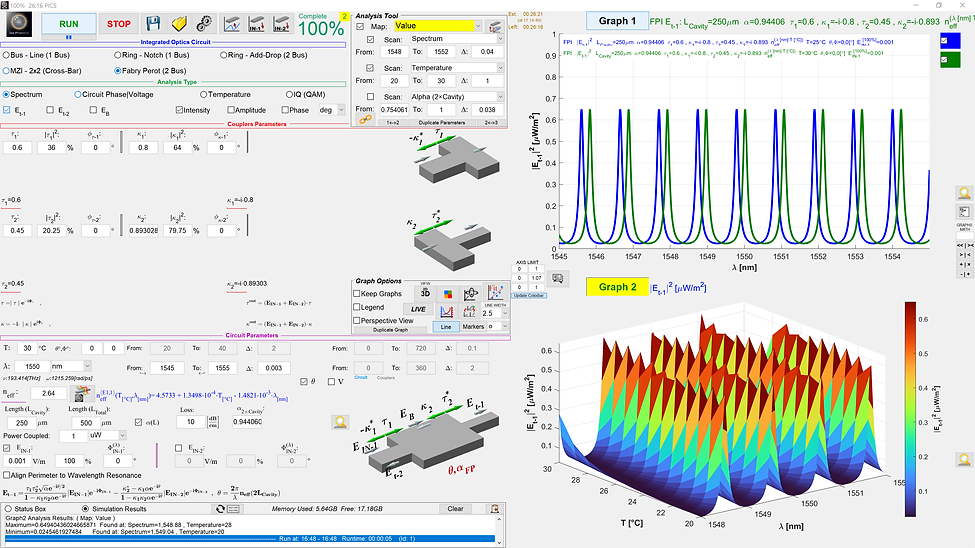This screenshot has height=548, width=975.
Task: Click the four-color squares icon
Action: [x=448, y=293]
